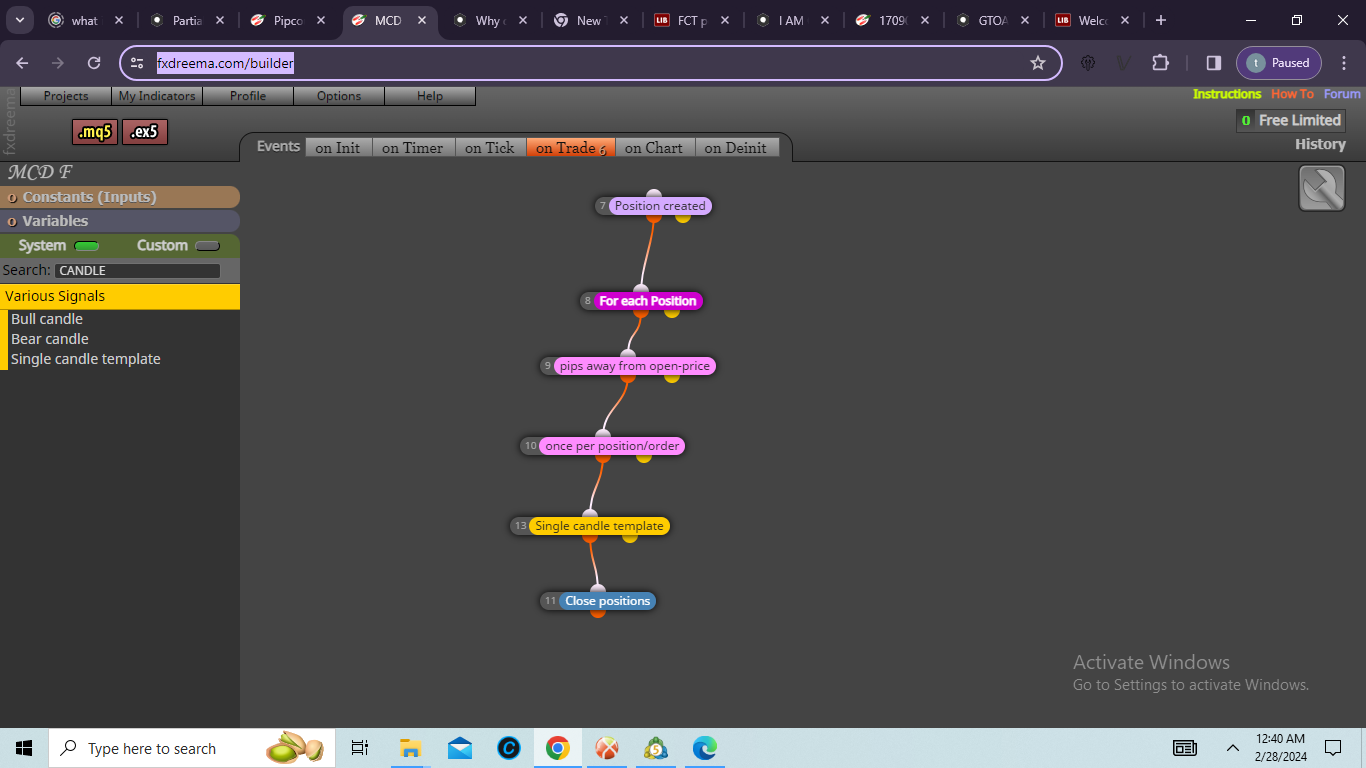The height and width of the screenshot is (768, 1366).
Task: Open the Forum link
Action: click(x=1342, y=94)
